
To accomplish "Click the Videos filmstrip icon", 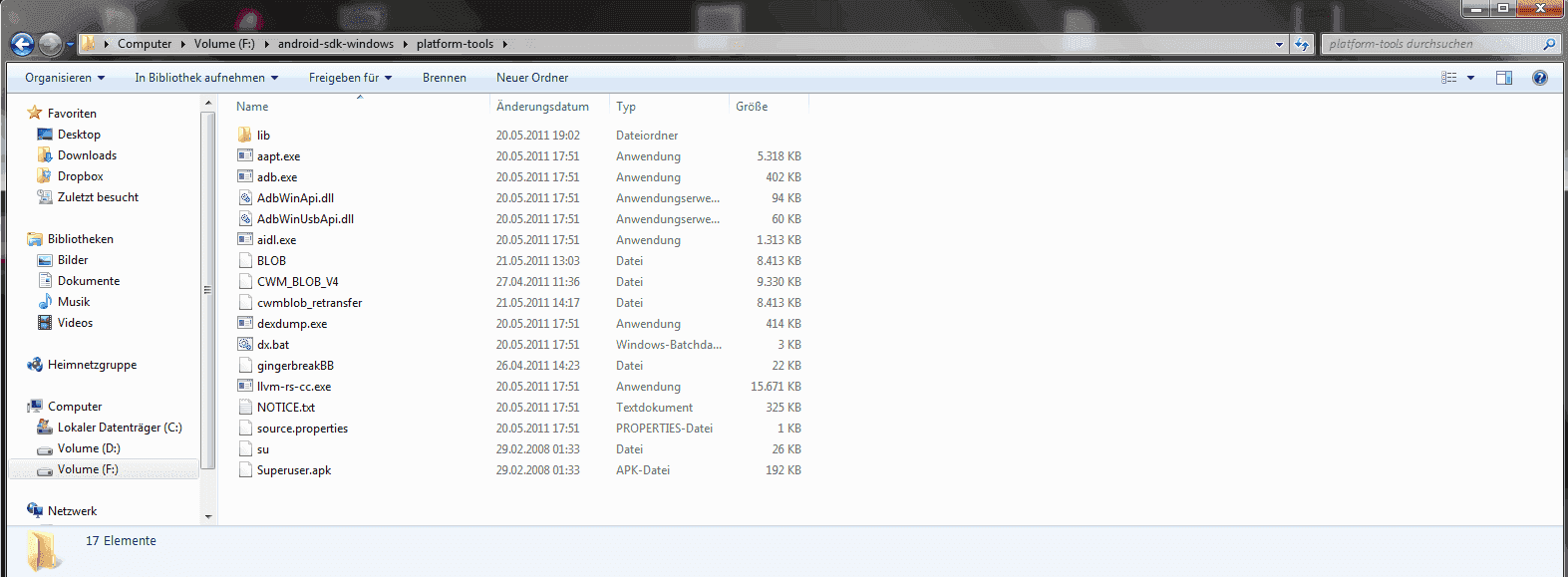I will pyautogui.click(x=45, y=322).
